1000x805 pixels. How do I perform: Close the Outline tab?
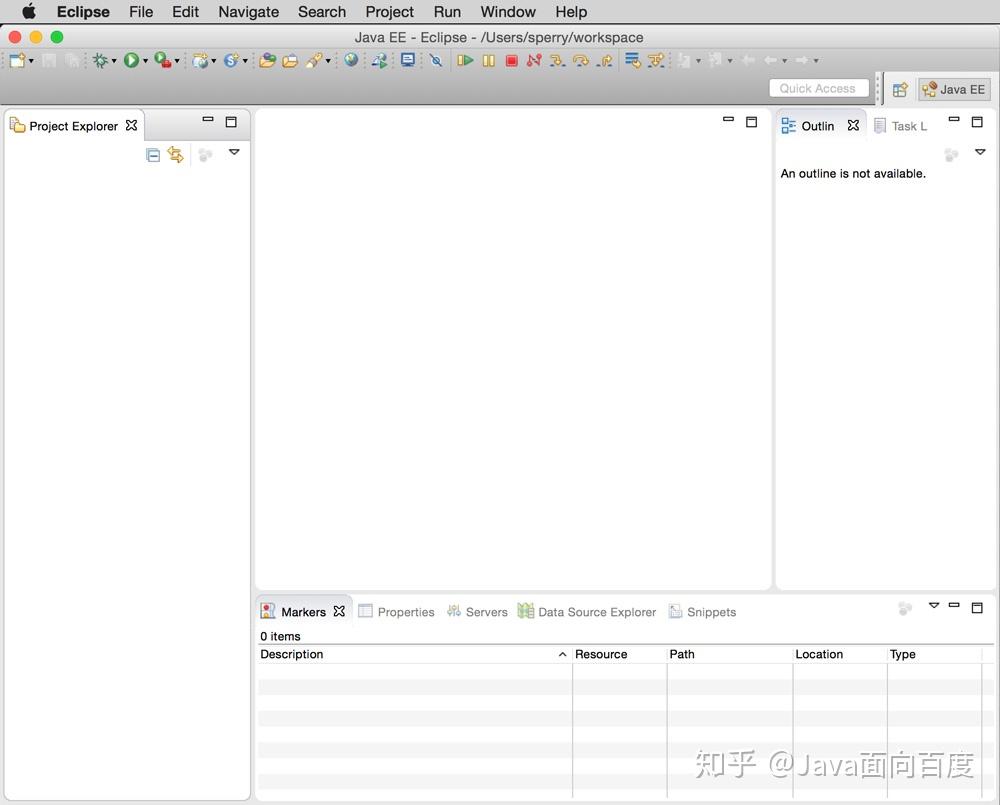[853, 126]
